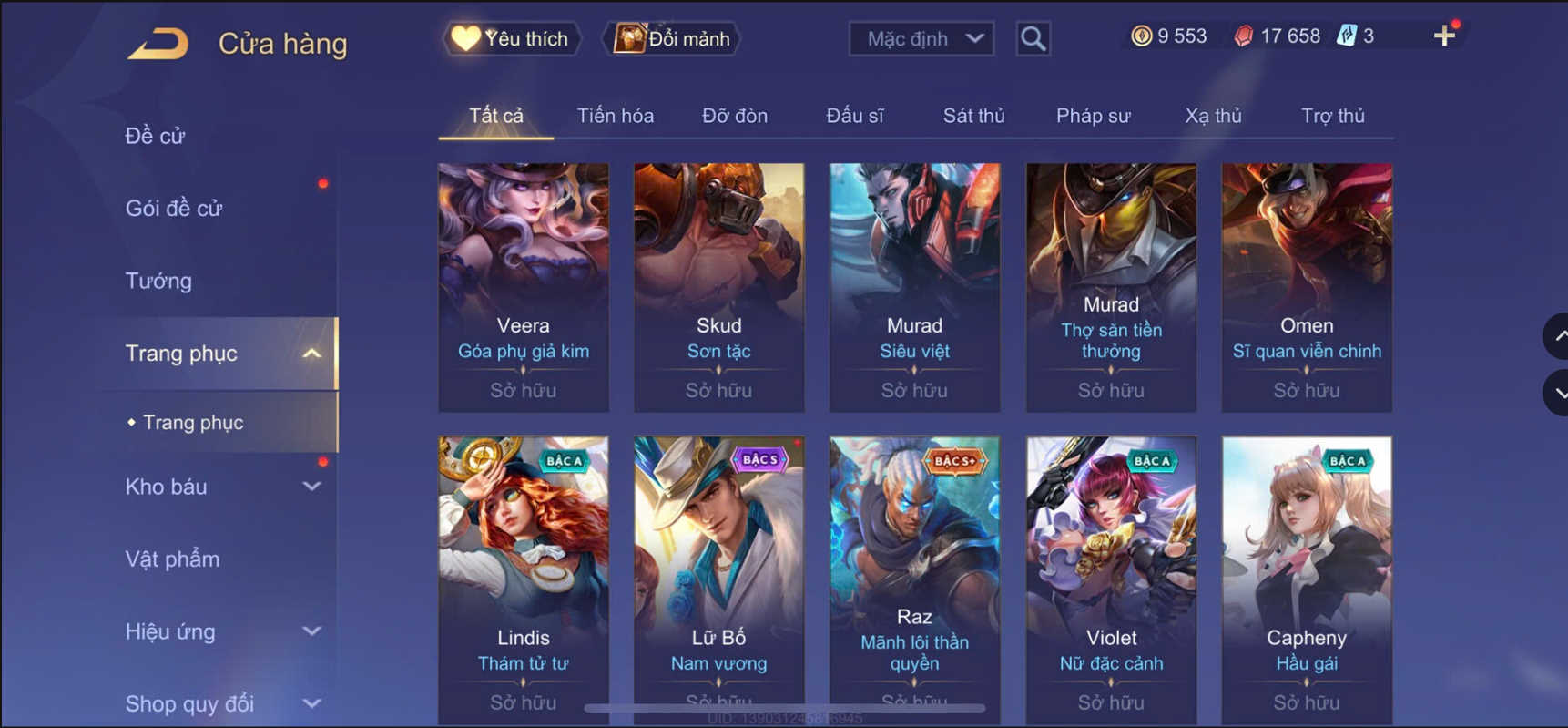Open the Veera Góa phụ giả kim skin card
1568x728 pixels.
pos(524,287)
